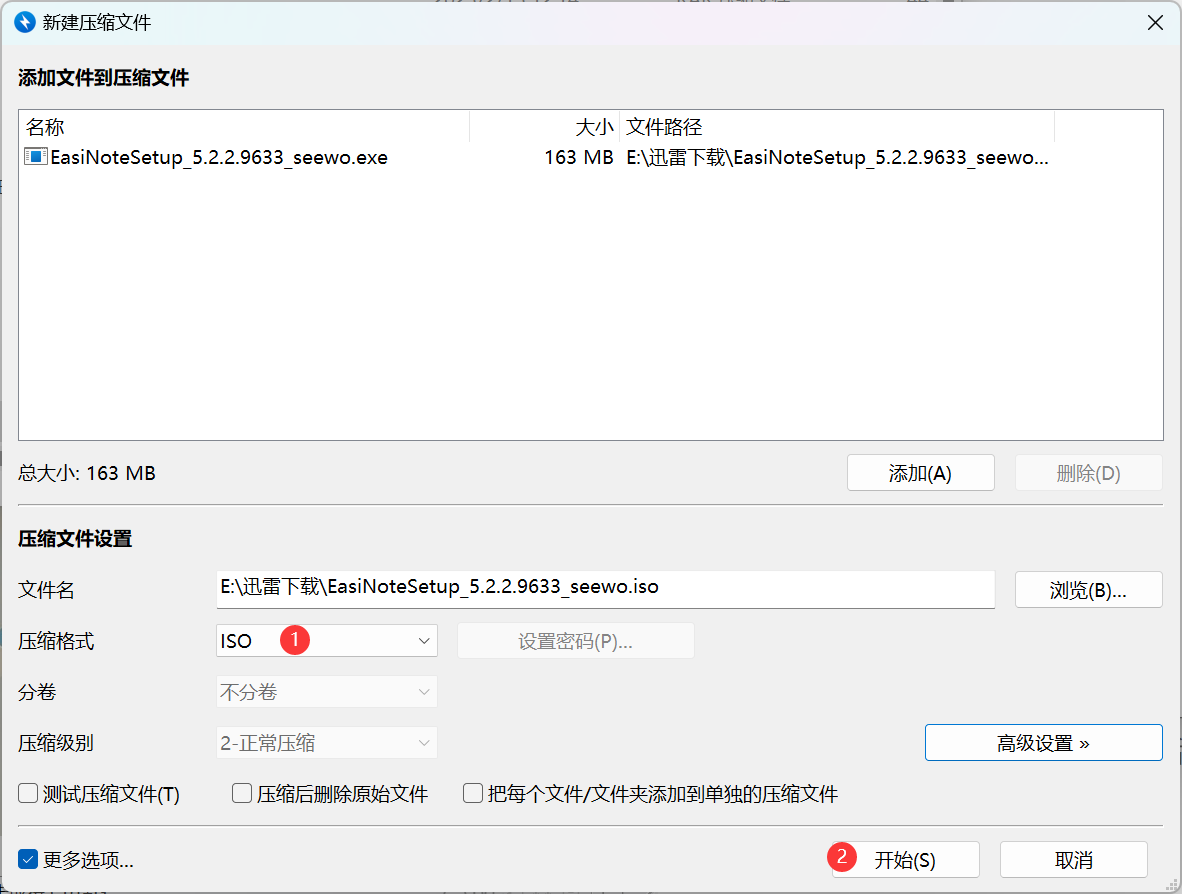Click the 文件路径 column header
Viewport: 1182px width, 894px height.
pyautogui.click(x=836, y=127)
